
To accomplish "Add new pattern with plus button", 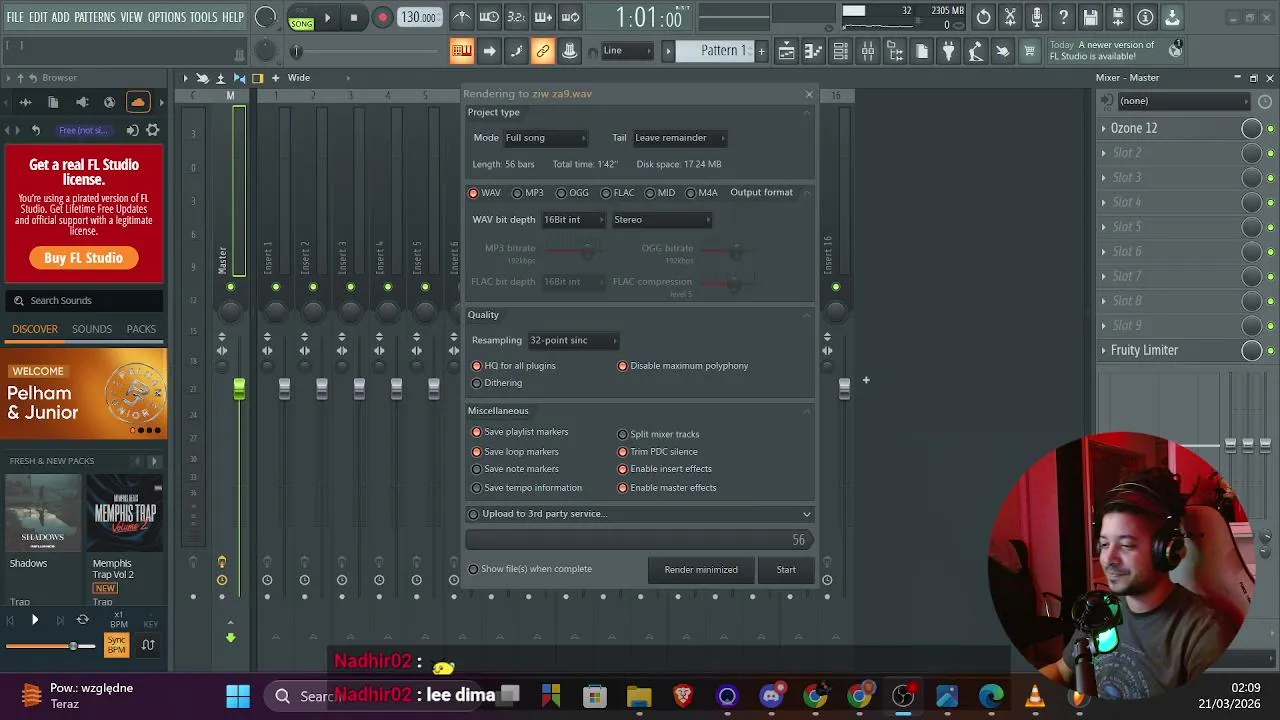I will [x=761, y=51].
